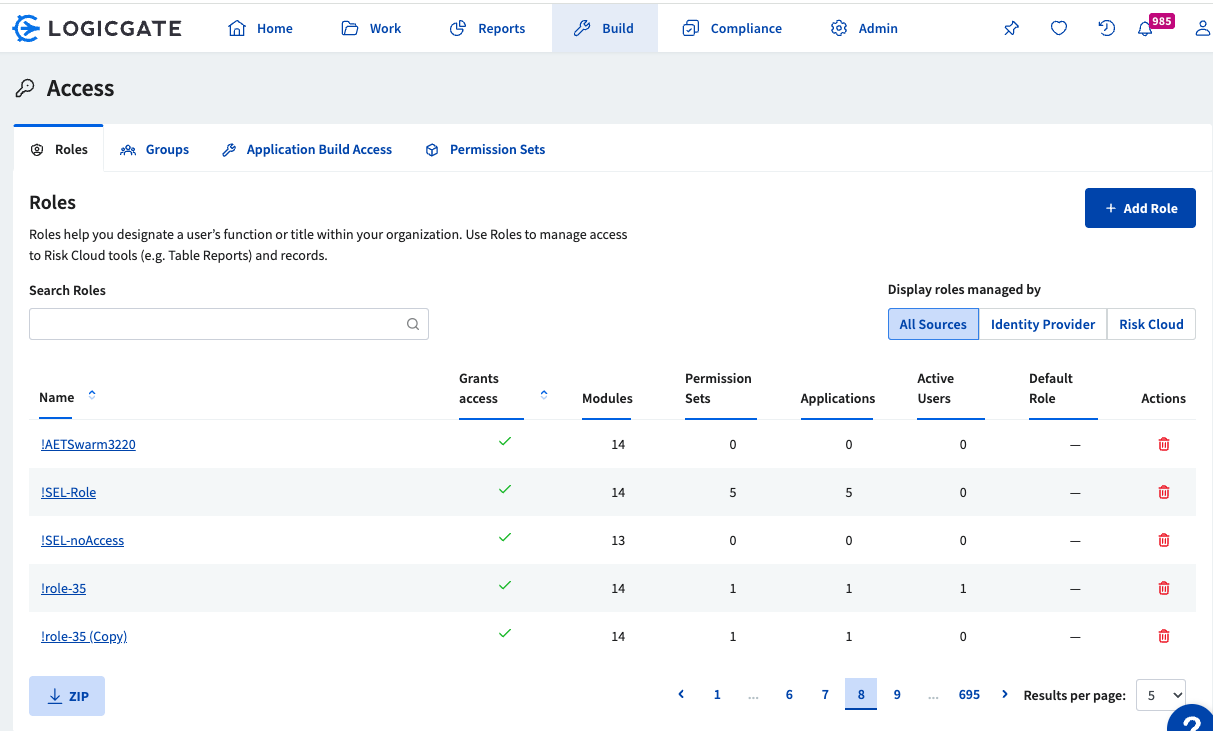The image size is (1213, 731).
Task: Click the Default Role column header
Action: click(1051, 388)
